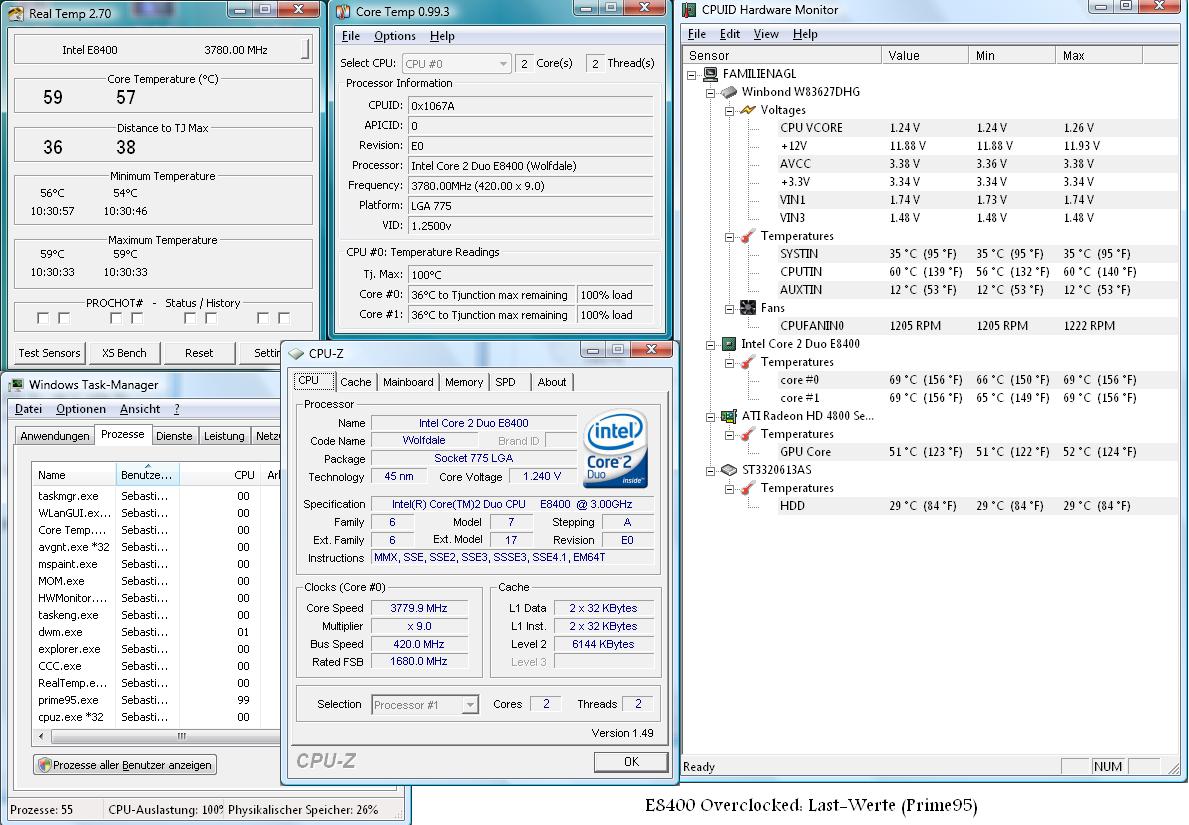Viewport: 1189px width, 825px height.
Task: Open the View menu in Hardware Monitor
Action: click(766, 34)
